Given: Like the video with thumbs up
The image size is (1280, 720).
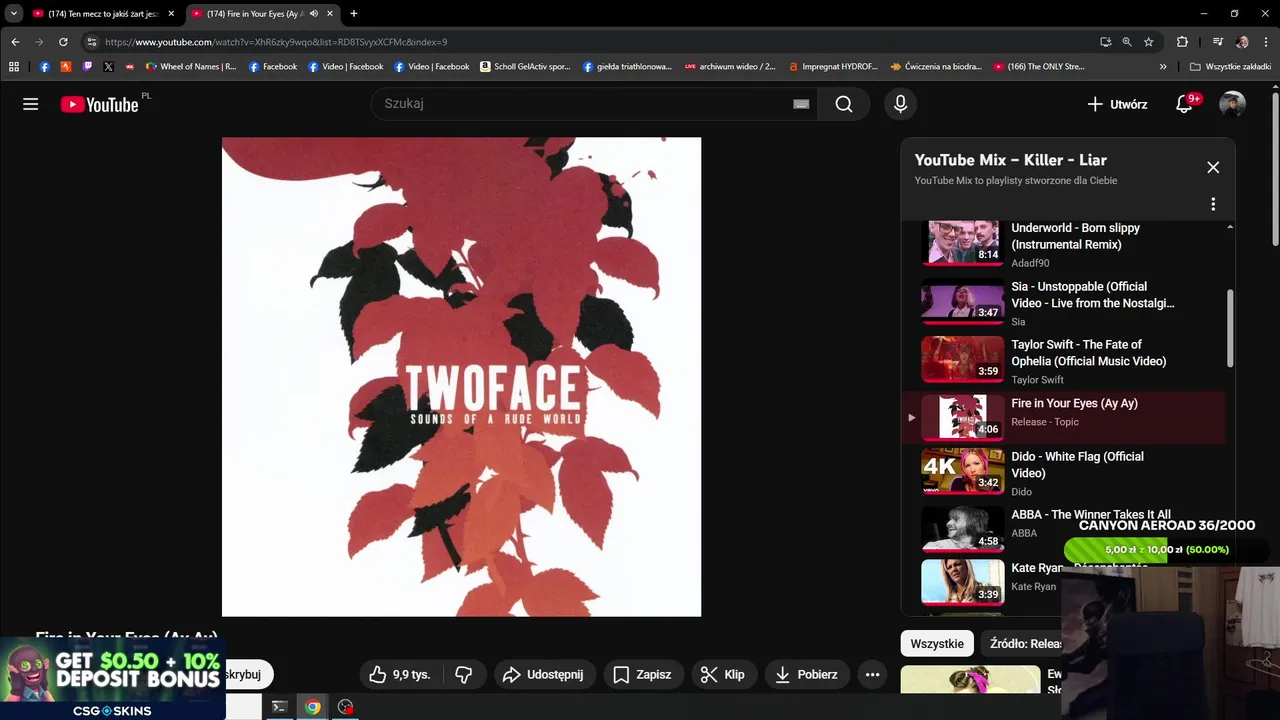Looking at the screenshot, I should coord(400,675).
